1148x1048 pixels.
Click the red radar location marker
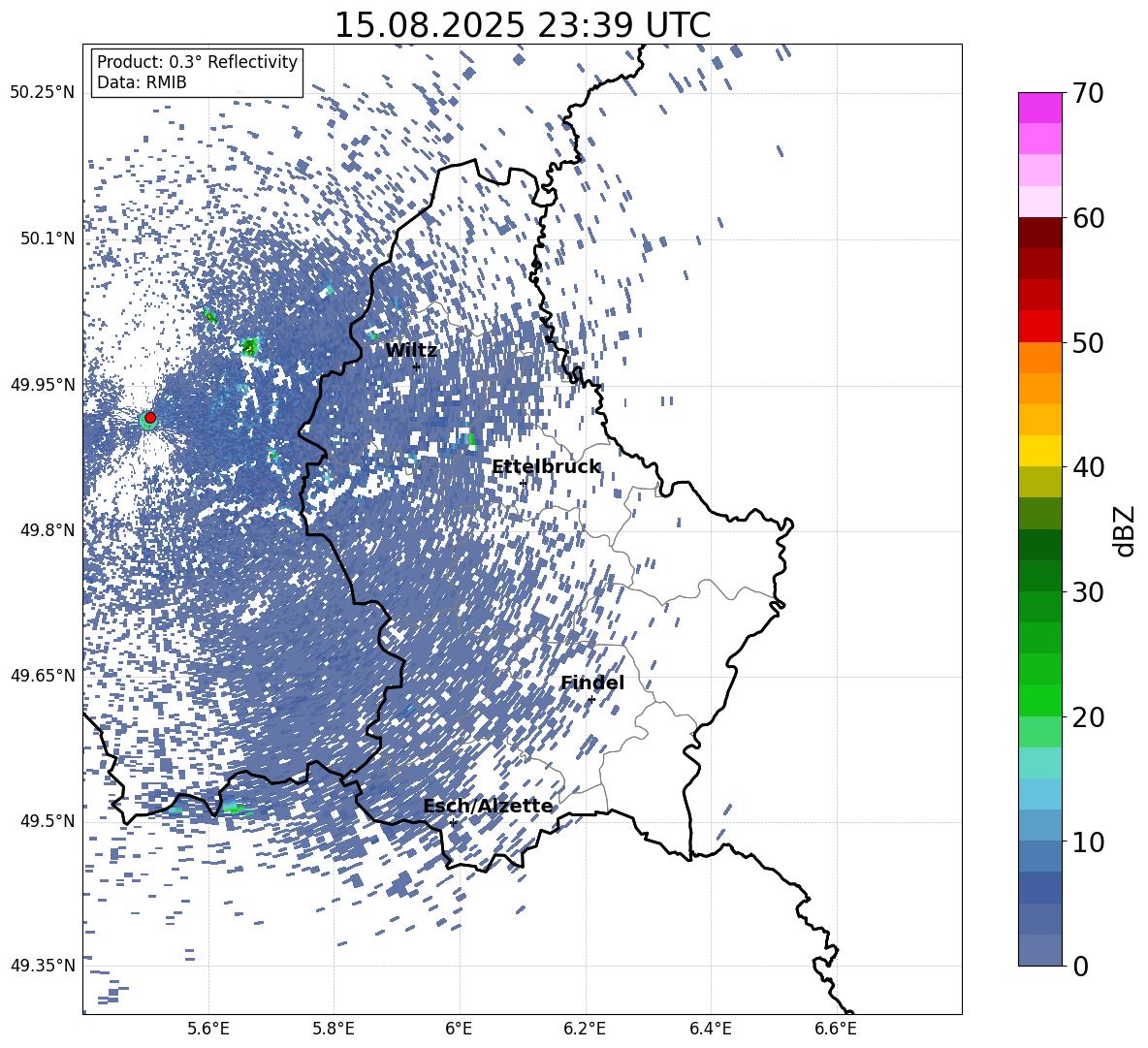click(150, 418)
